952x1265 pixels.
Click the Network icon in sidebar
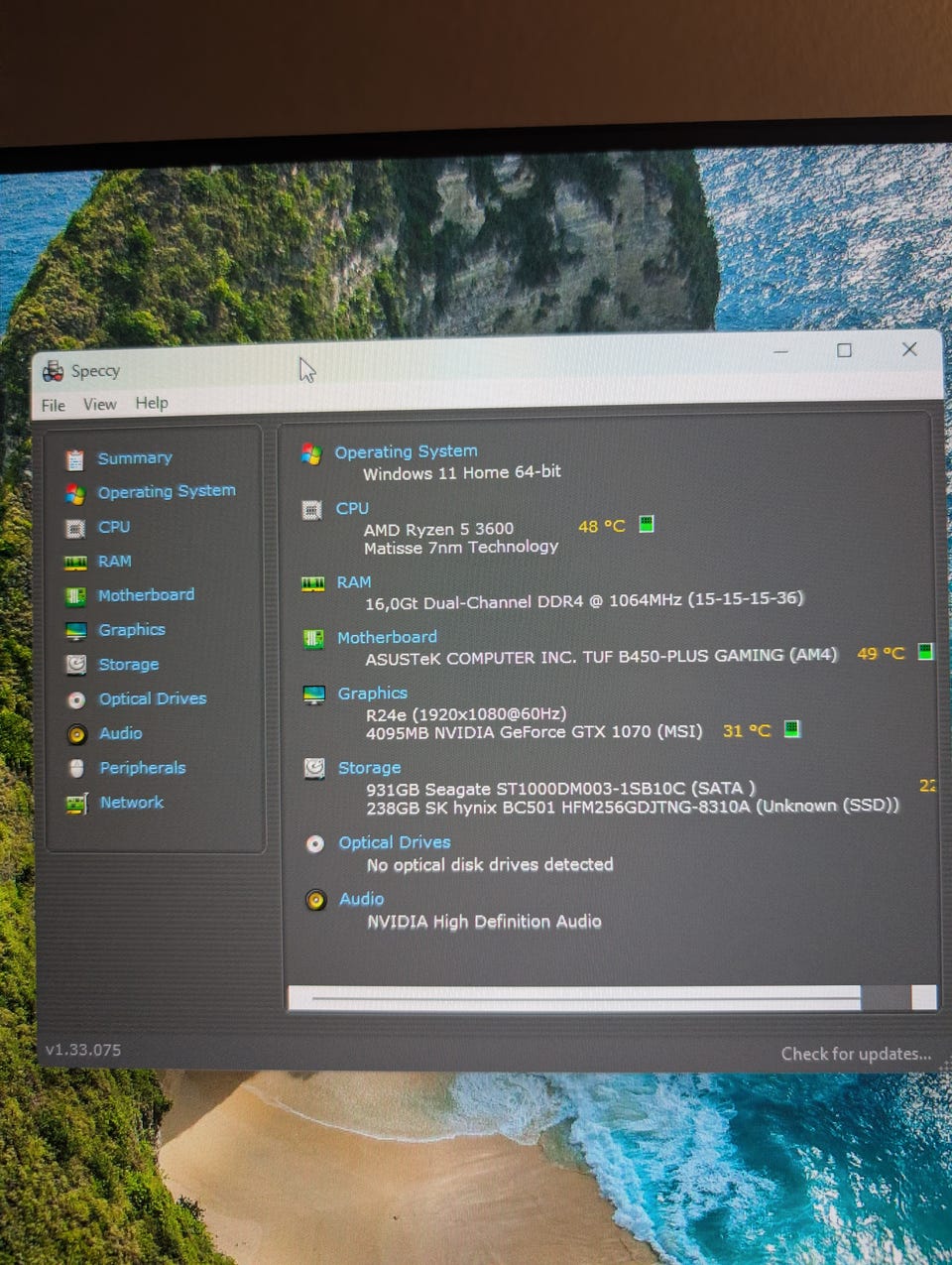77,804
